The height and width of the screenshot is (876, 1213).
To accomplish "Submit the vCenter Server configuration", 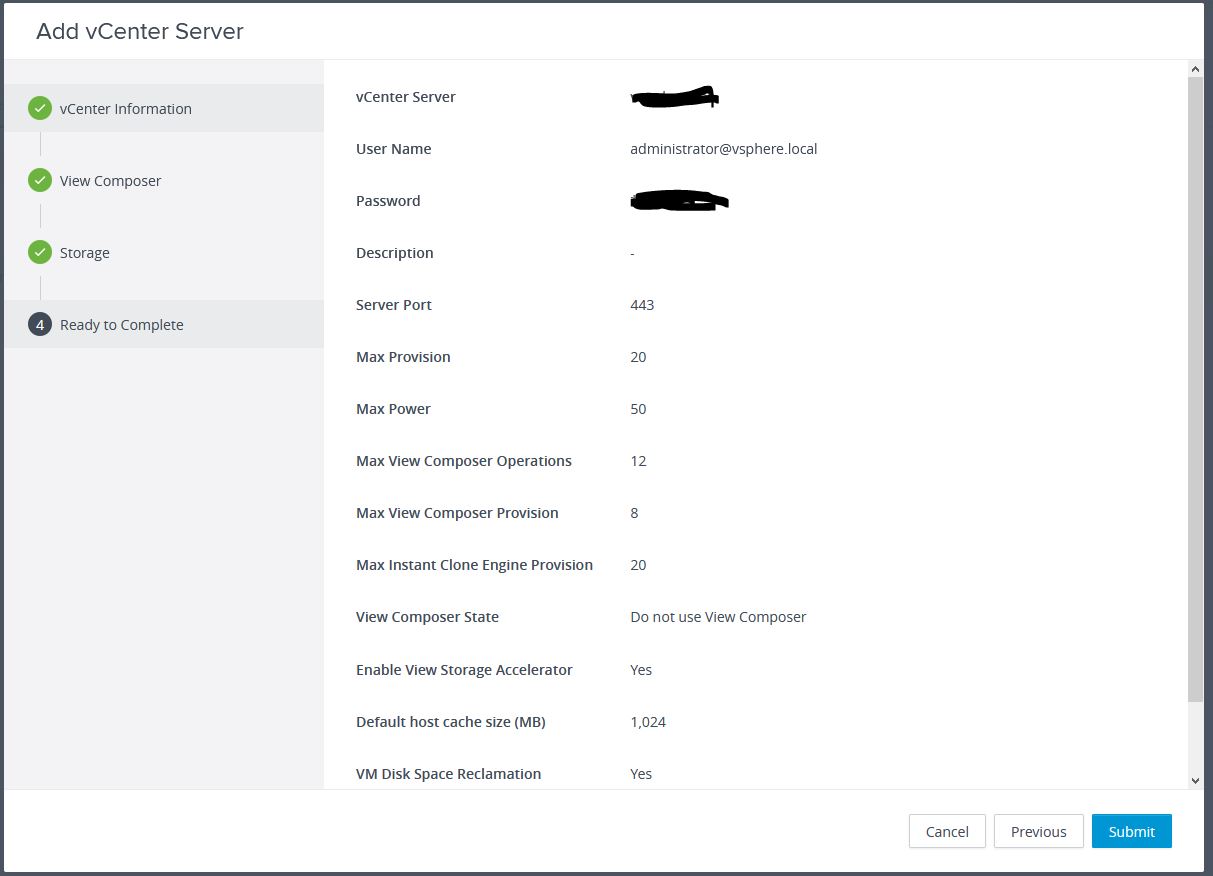I will [x=1132, y=831].
